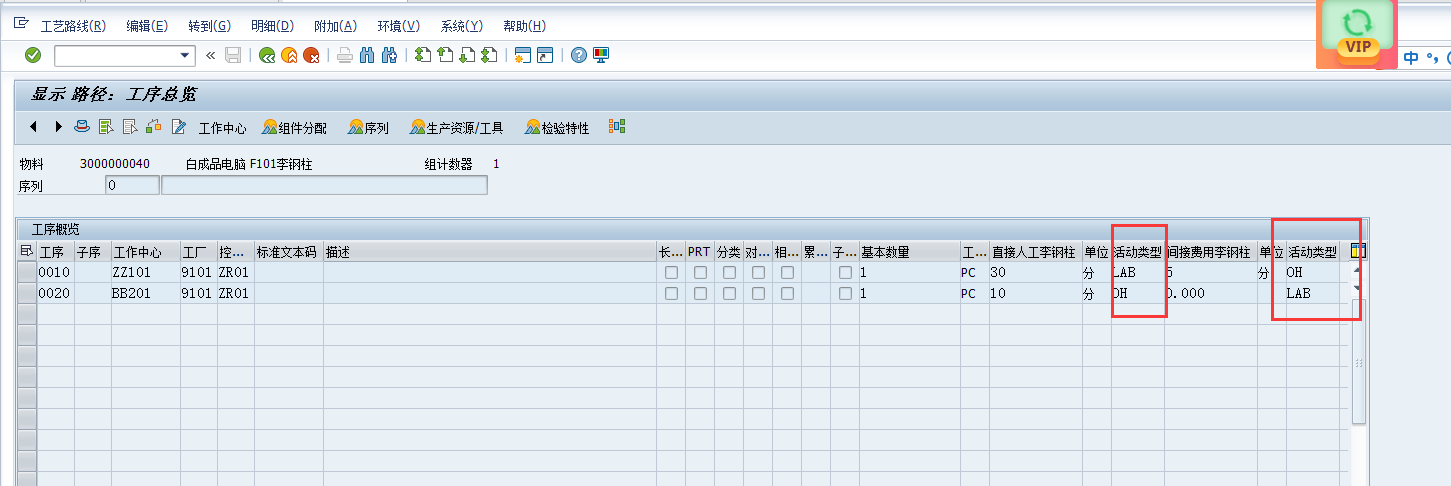Click the Generate Shortcut icon
Image resolution: width=1451 pixels, height=486 pixels.
[x=545, y=55]
